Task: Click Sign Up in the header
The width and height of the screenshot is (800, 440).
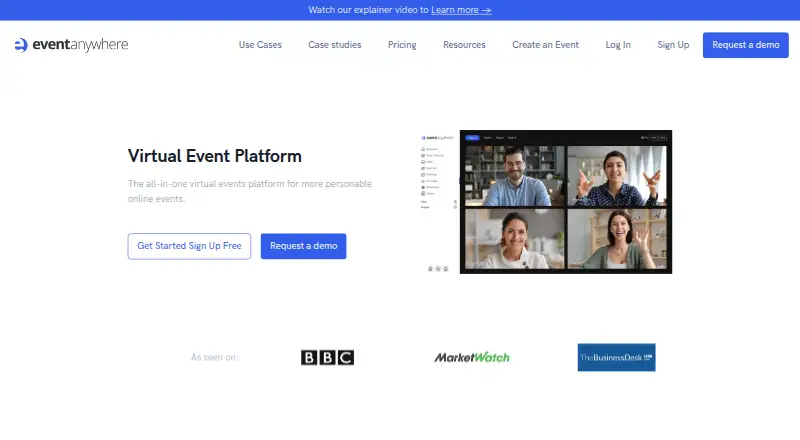Action: [x=673, y=45]
